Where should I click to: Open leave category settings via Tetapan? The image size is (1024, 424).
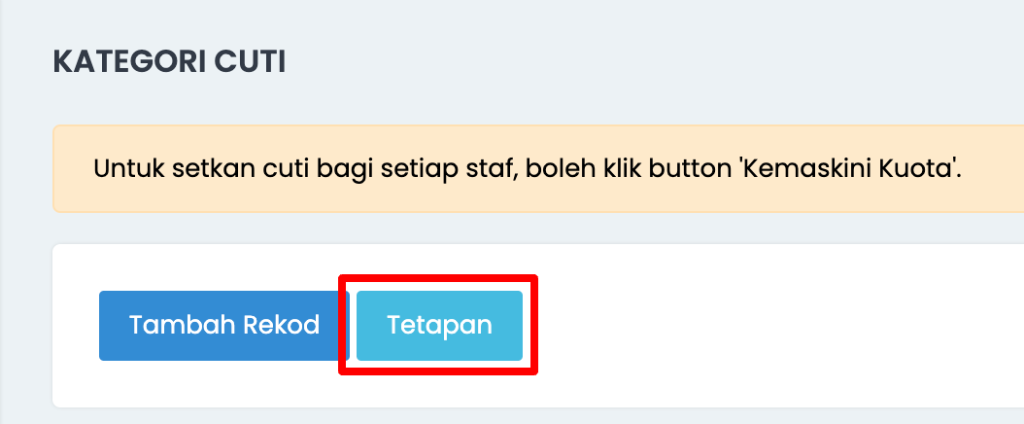pos(440,325)
